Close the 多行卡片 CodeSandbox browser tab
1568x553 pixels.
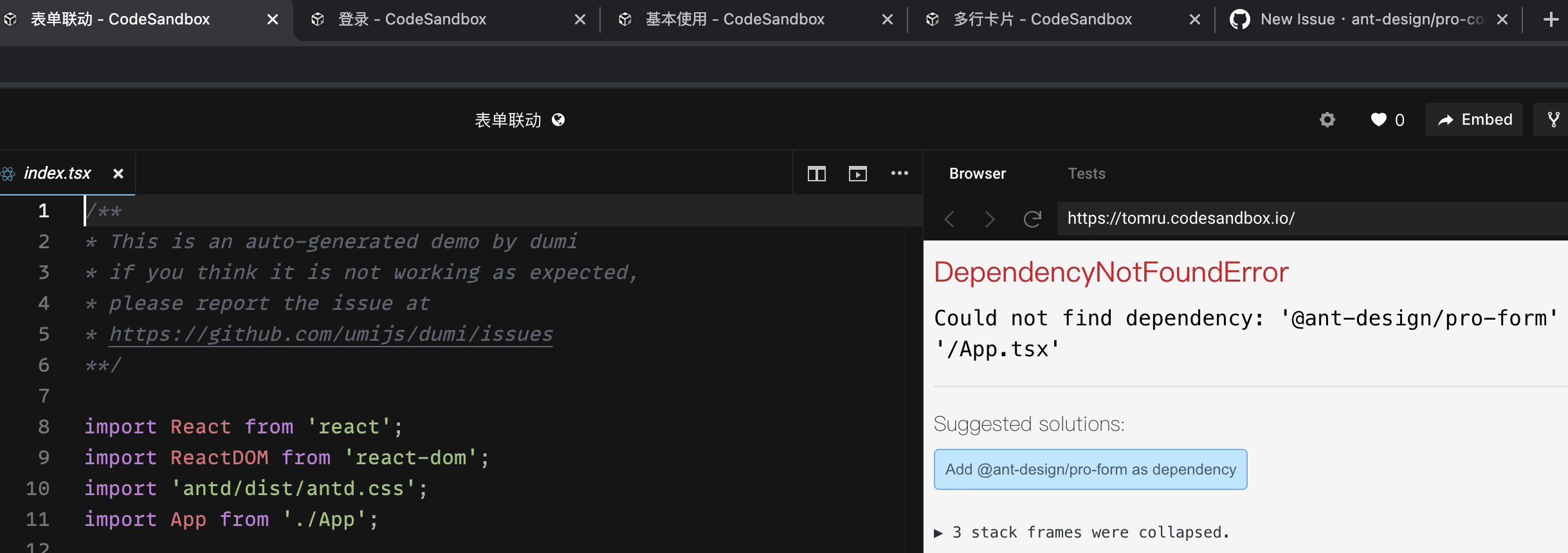pos(1195,19)
